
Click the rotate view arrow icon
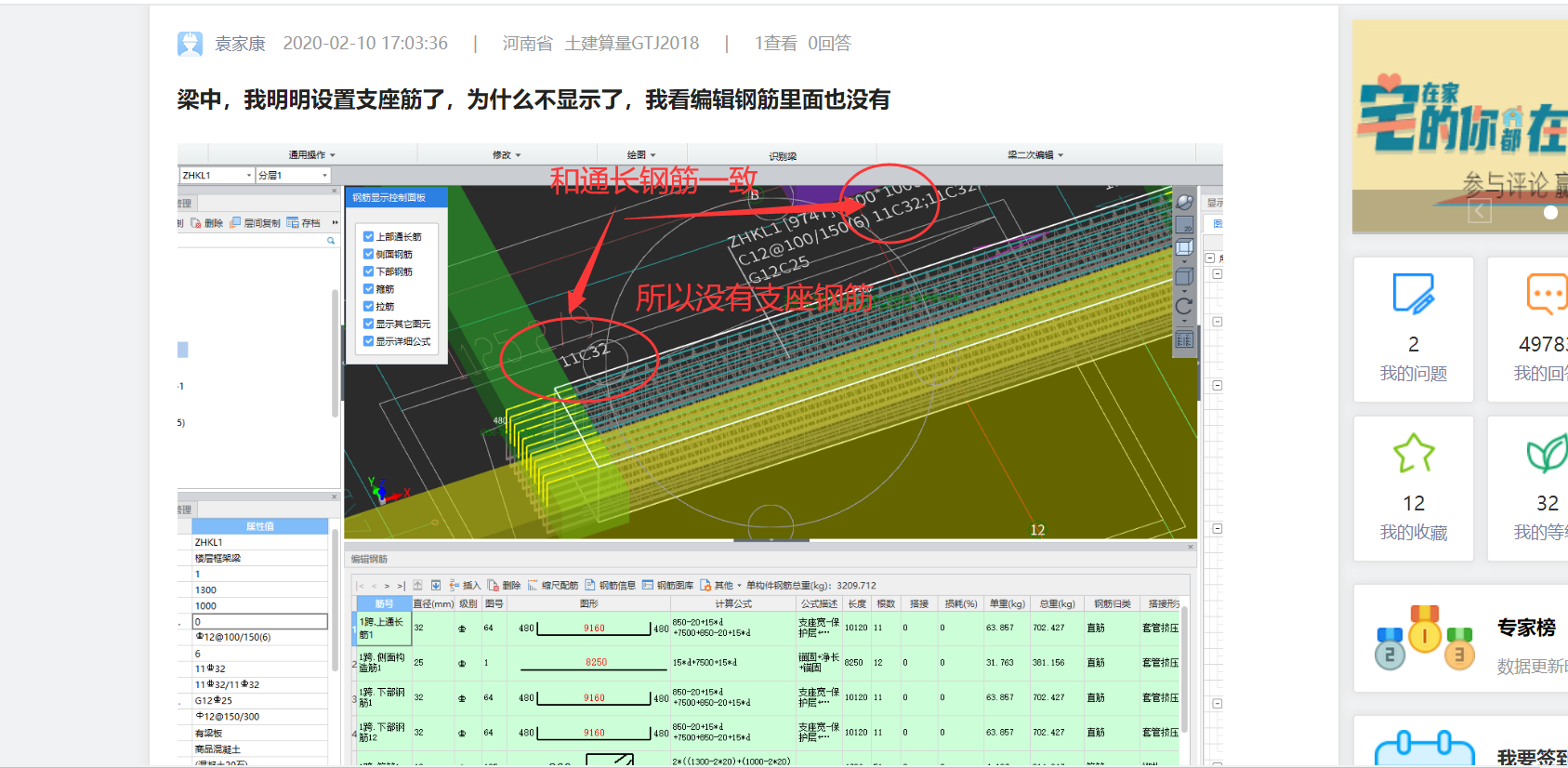[x=1184, y=305]
